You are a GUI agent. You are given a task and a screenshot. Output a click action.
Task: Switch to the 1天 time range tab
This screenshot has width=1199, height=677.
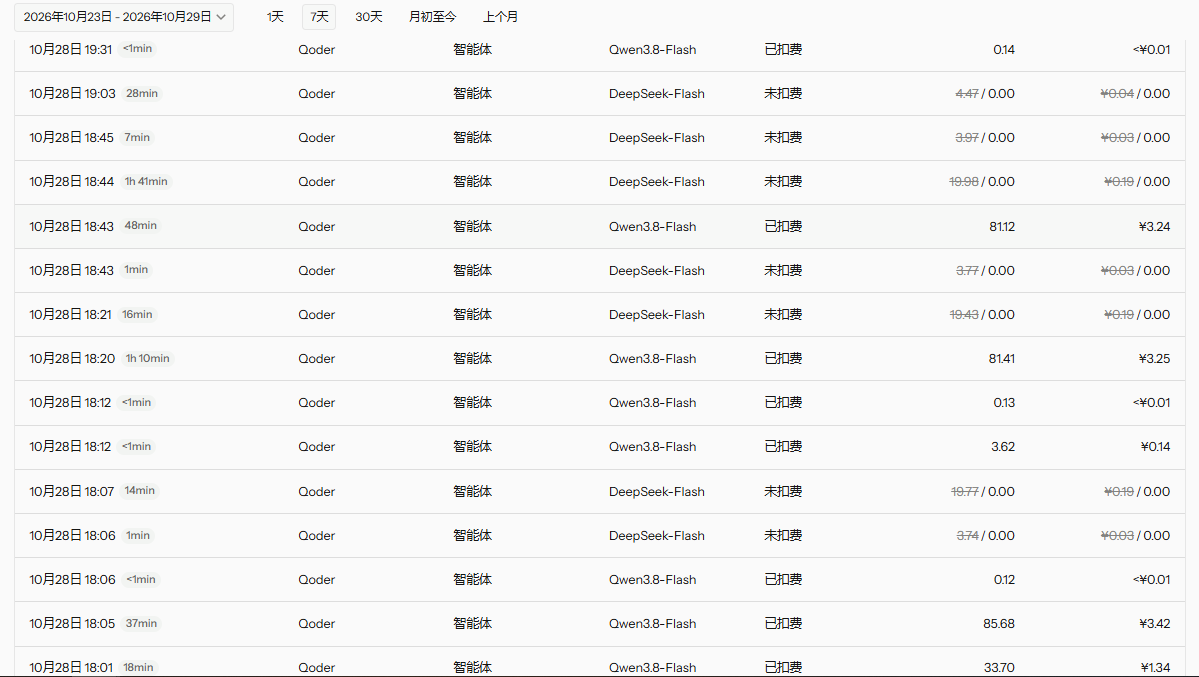click(x=275, y=17)
